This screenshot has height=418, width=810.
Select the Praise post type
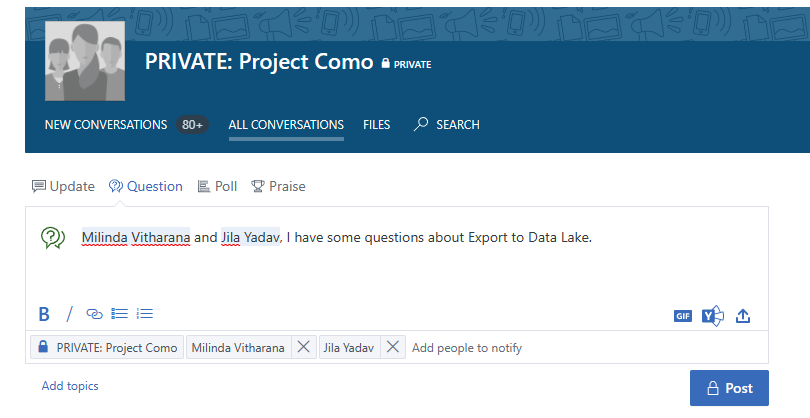pos(278,186)
